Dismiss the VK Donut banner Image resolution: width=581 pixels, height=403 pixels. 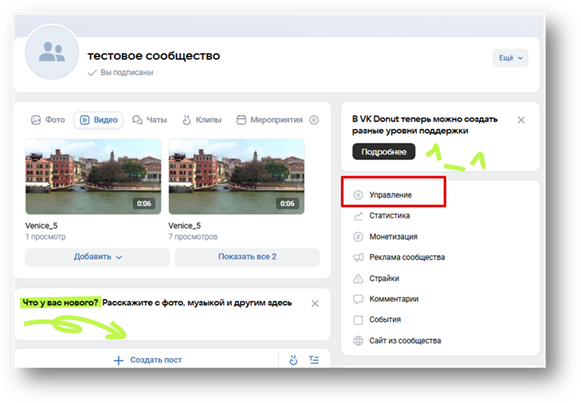[x=521, y=120]
